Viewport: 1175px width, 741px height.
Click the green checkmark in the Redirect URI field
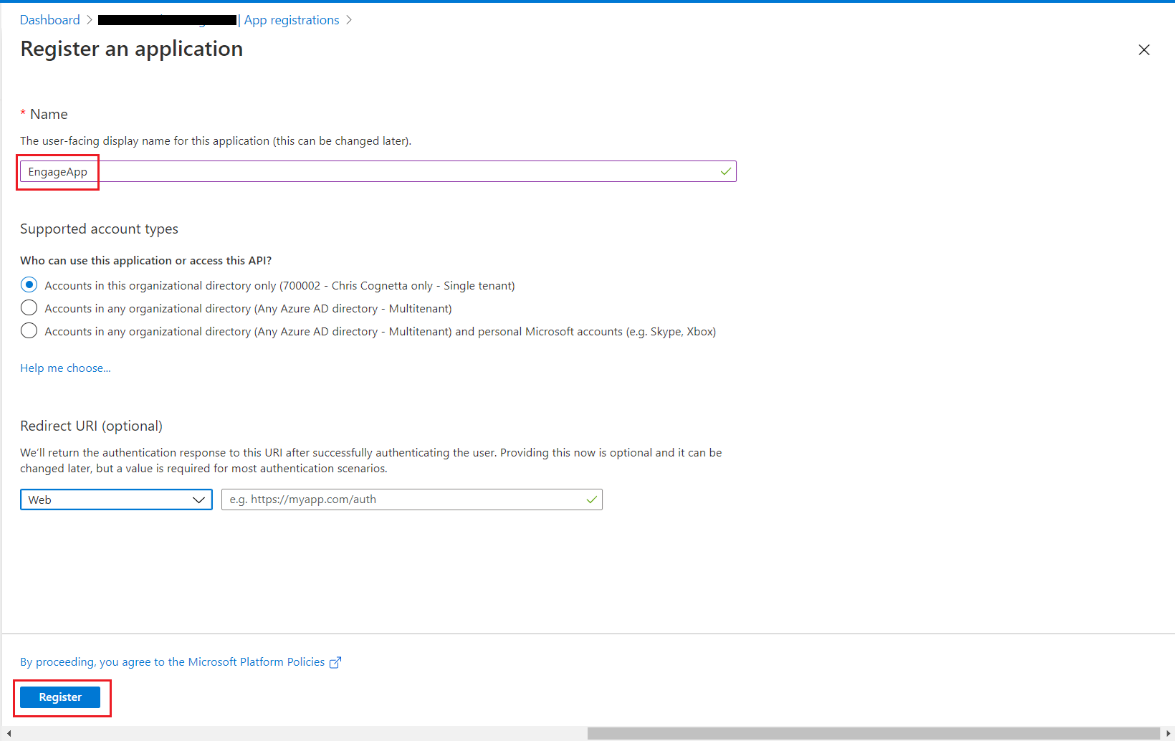pyautogui.click(x=591, y=499)
